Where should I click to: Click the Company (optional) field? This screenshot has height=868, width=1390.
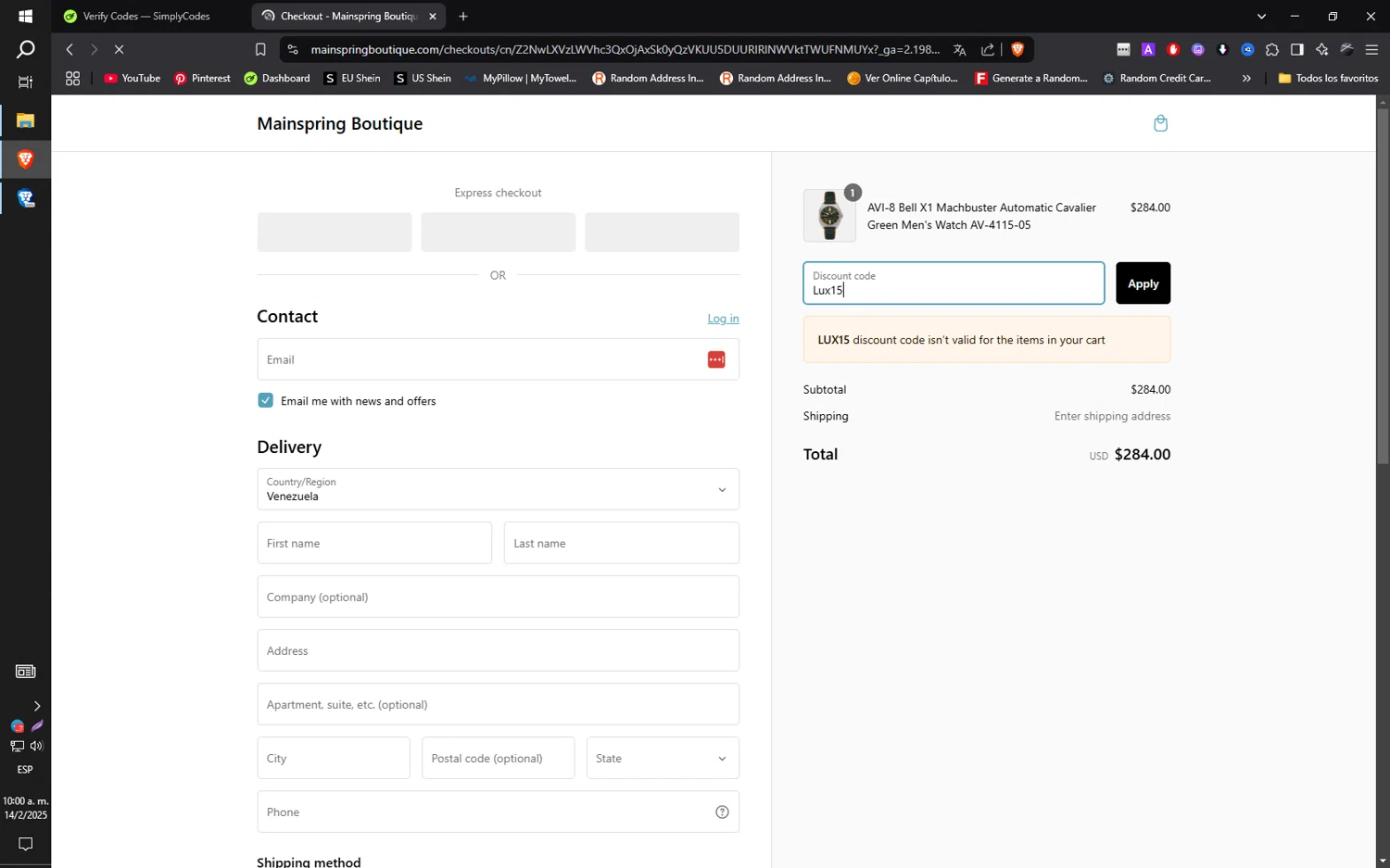[498, 597]
